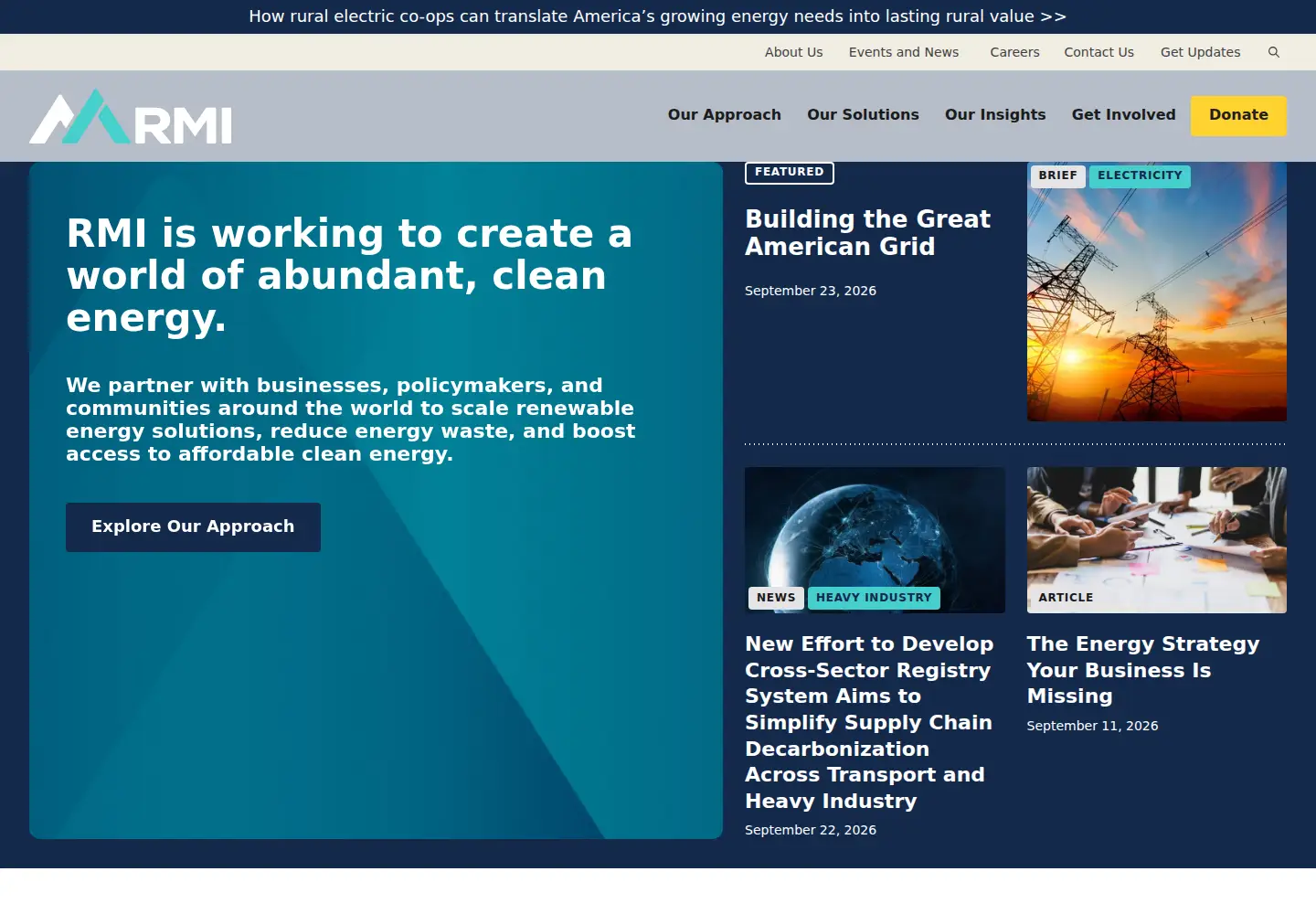Open Building the Great American Grid article
This screenshot has height=914, width=1316.
(867, 233)
